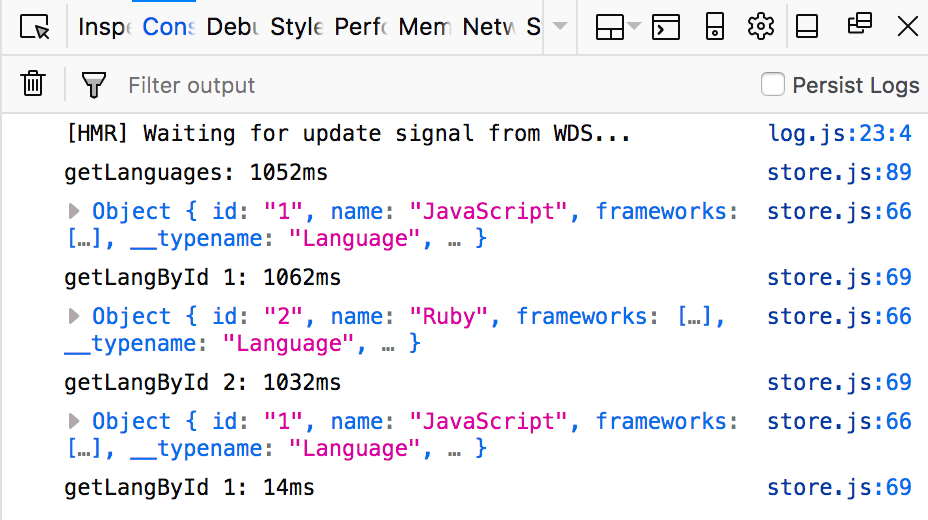The height and width of the screenshot is (520, 928).
Task: Switch to the Memory tab
Action: coord(424,27)
